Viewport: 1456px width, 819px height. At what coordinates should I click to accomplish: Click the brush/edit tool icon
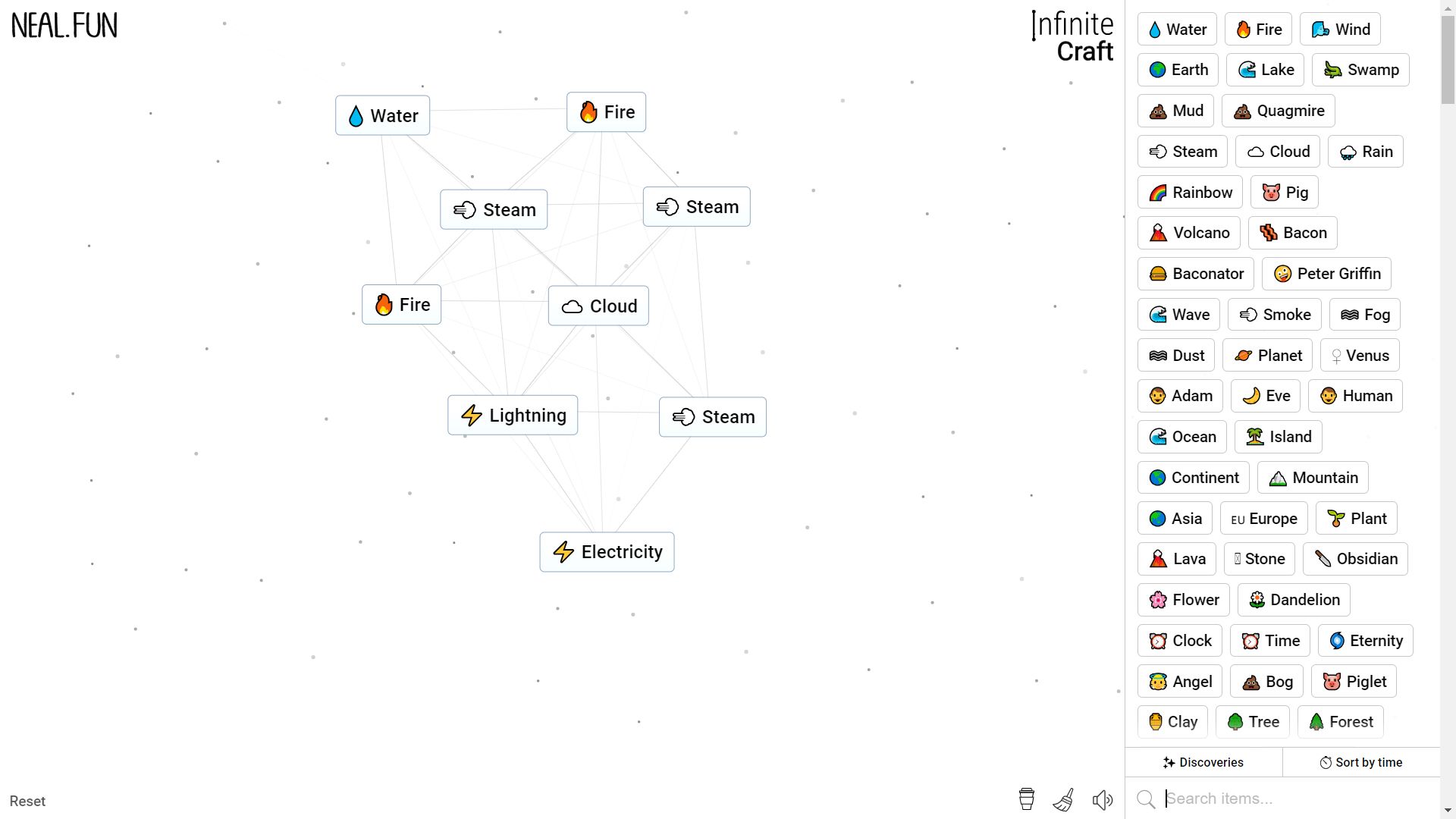click(x=1063, y=800)
